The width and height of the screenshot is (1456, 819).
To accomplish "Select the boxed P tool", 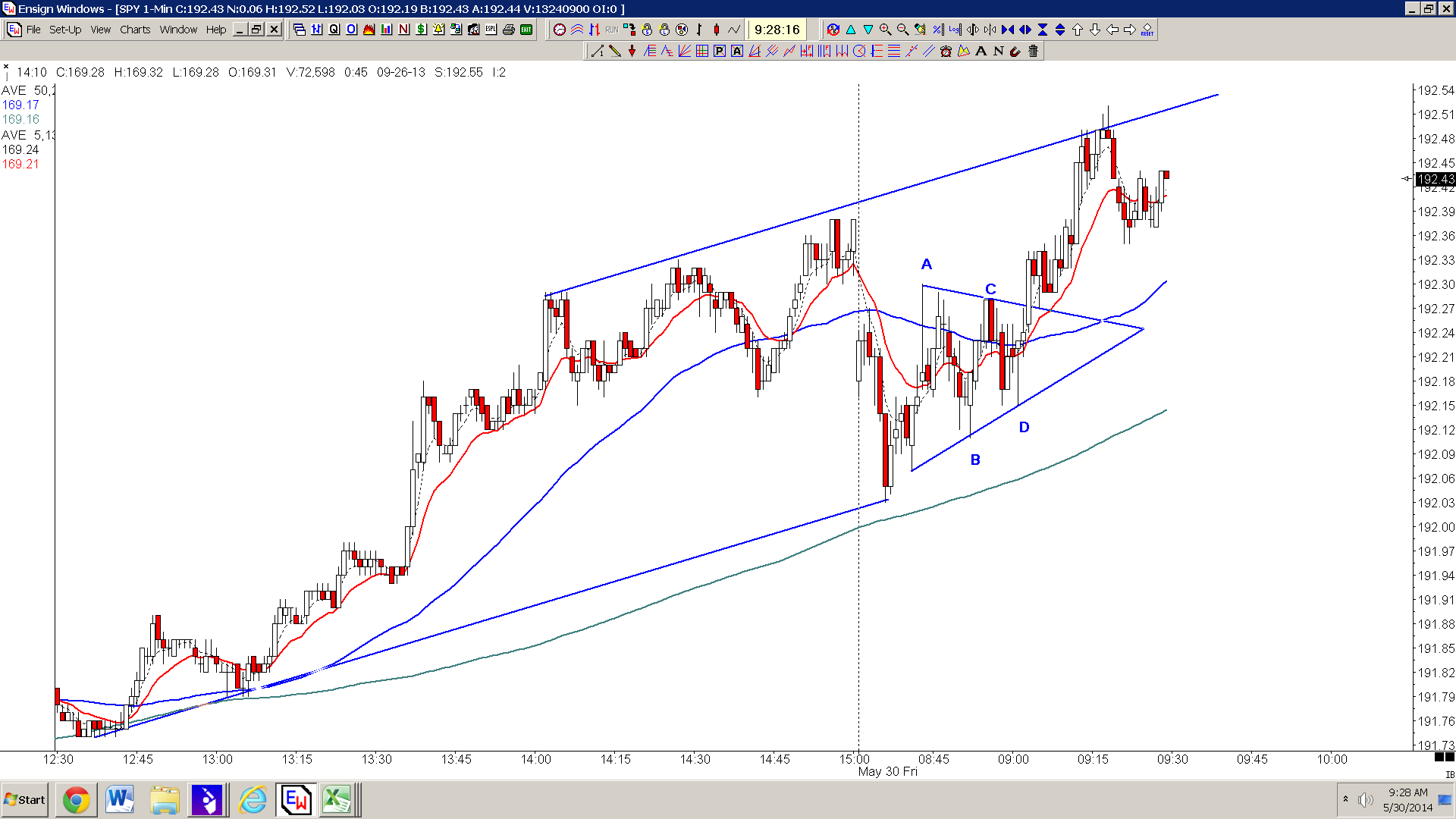I will tap(719, 51).
